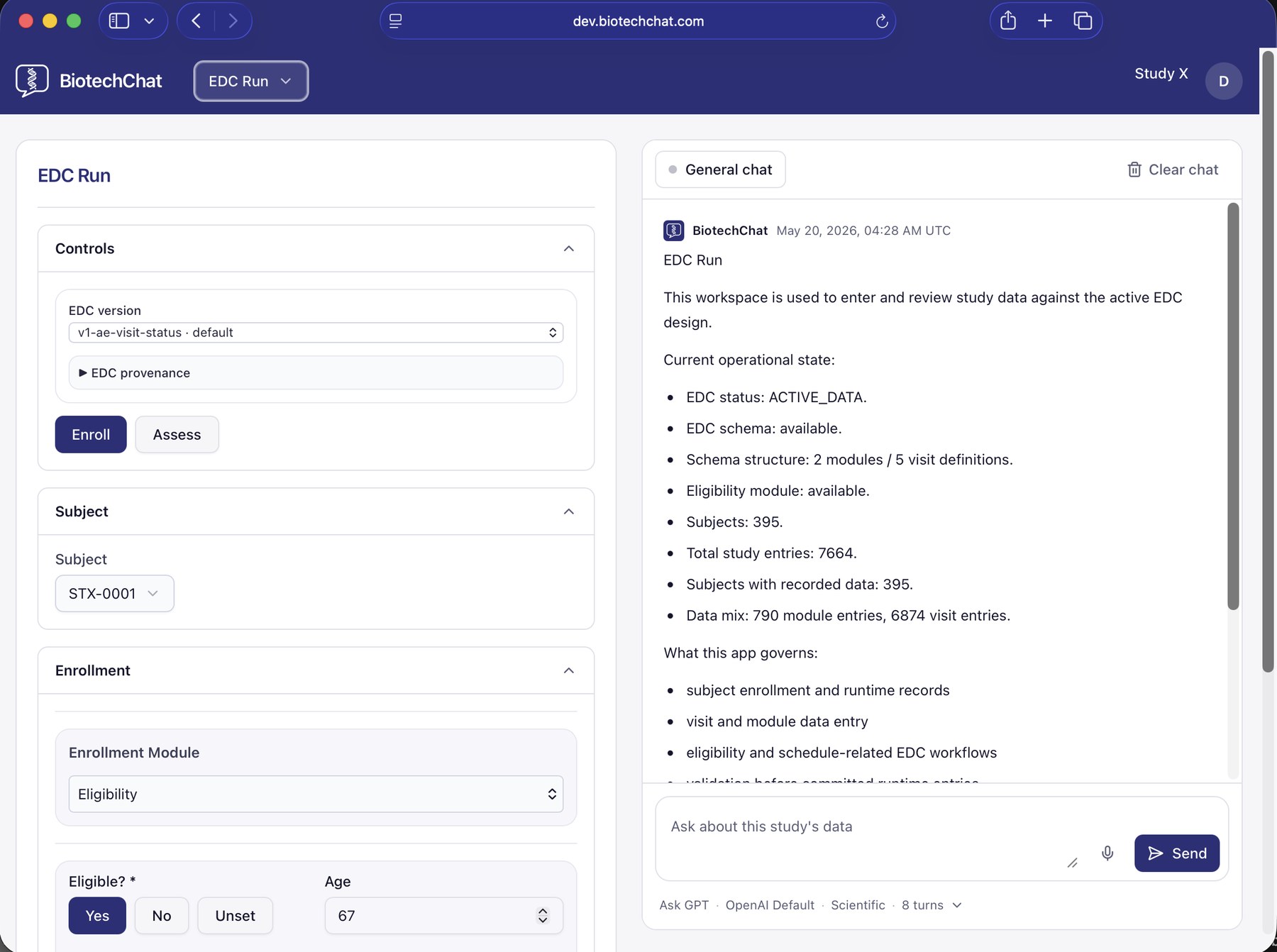Select the General chat tab
The image size is (1277, 952).
tap(720, 170)
